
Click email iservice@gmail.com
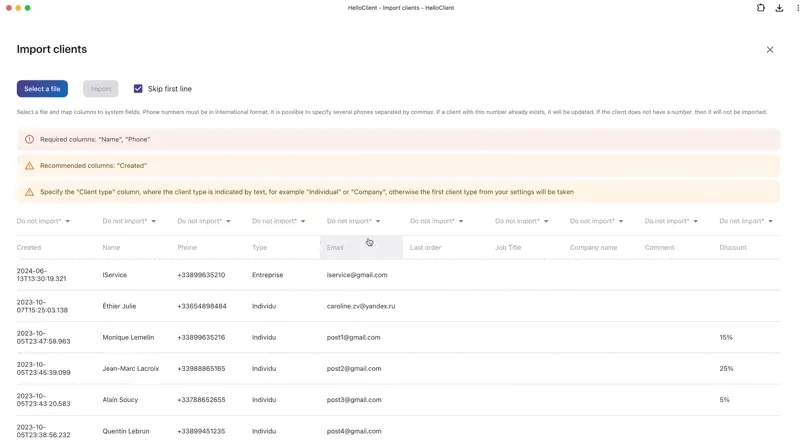point(357,275)
